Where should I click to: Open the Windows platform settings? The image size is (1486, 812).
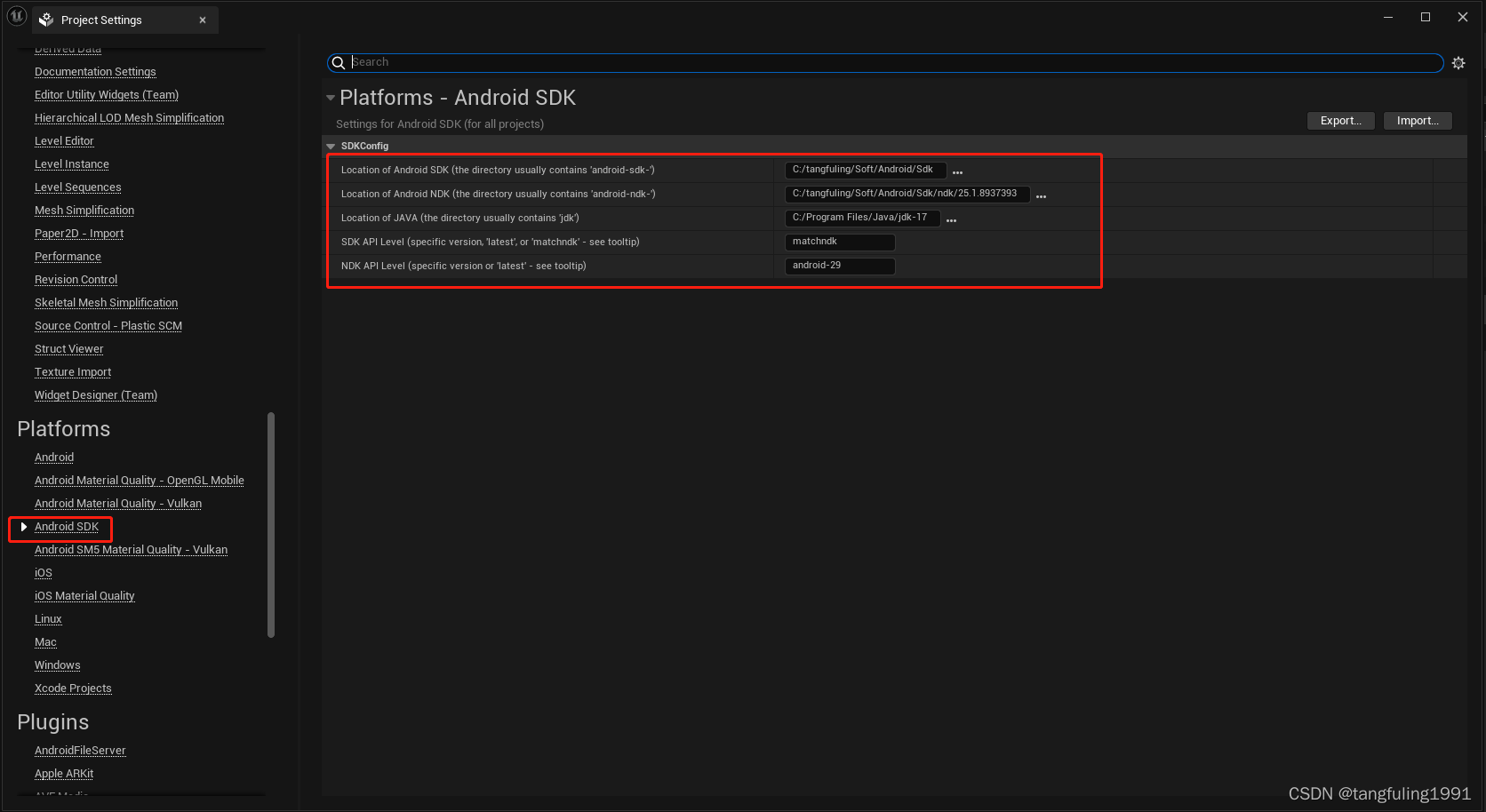[58, 665]
